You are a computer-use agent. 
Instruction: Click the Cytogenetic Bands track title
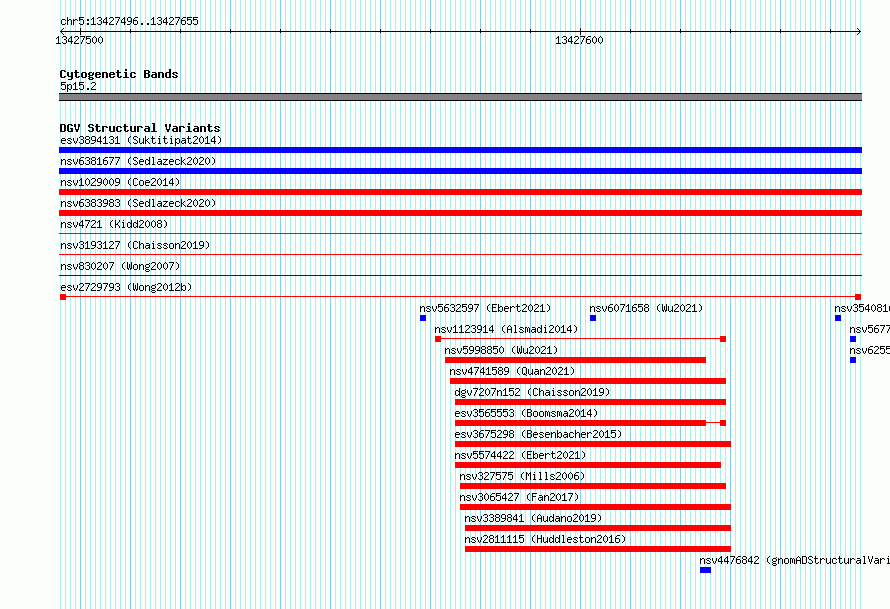pos(119,74)
